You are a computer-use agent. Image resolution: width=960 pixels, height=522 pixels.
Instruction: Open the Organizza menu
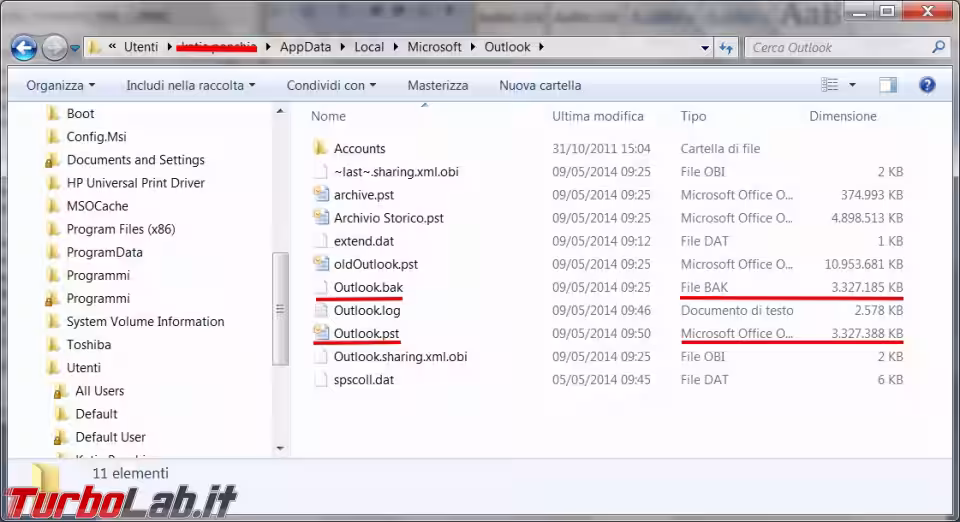(x=60, y=86)
